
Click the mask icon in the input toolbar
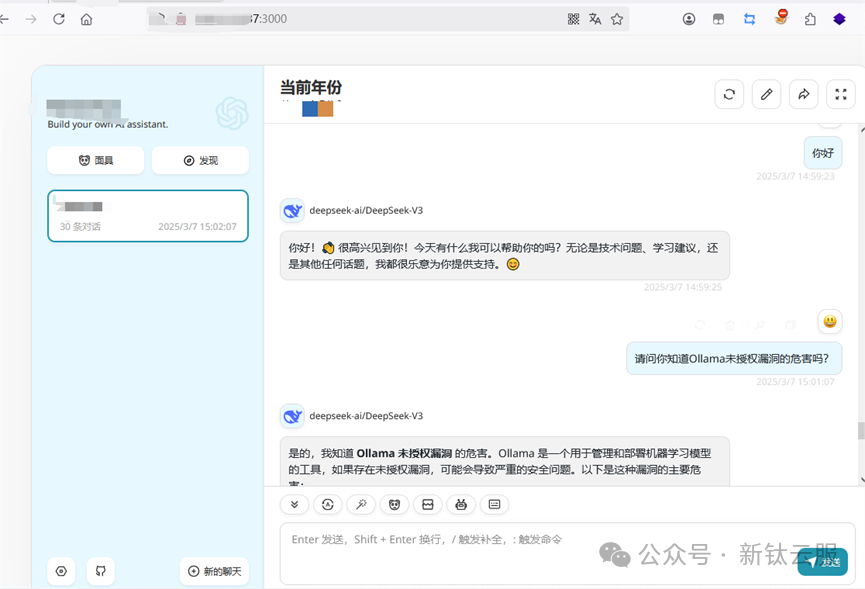click(x=394, y=504)
